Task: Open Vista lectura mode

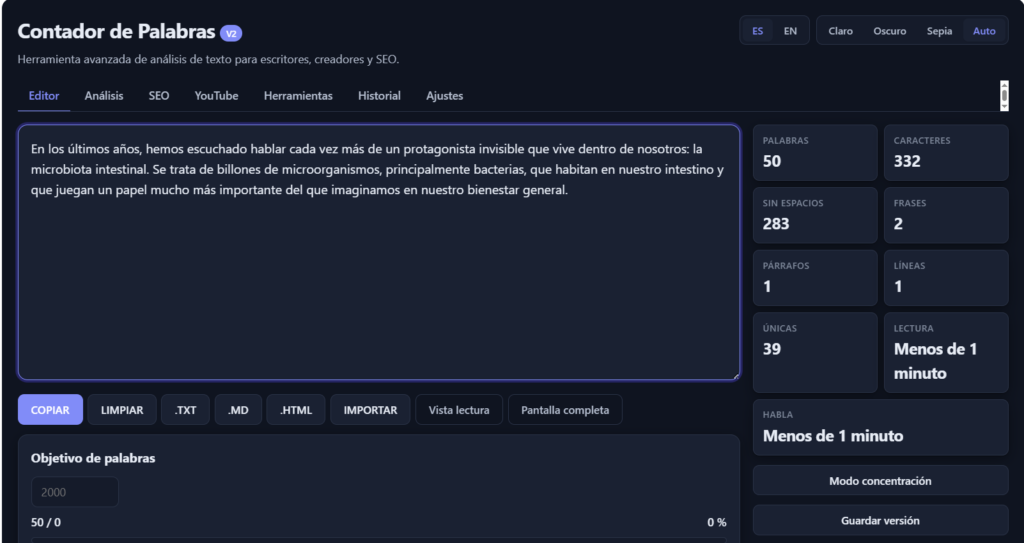Action: coord(459,410)
